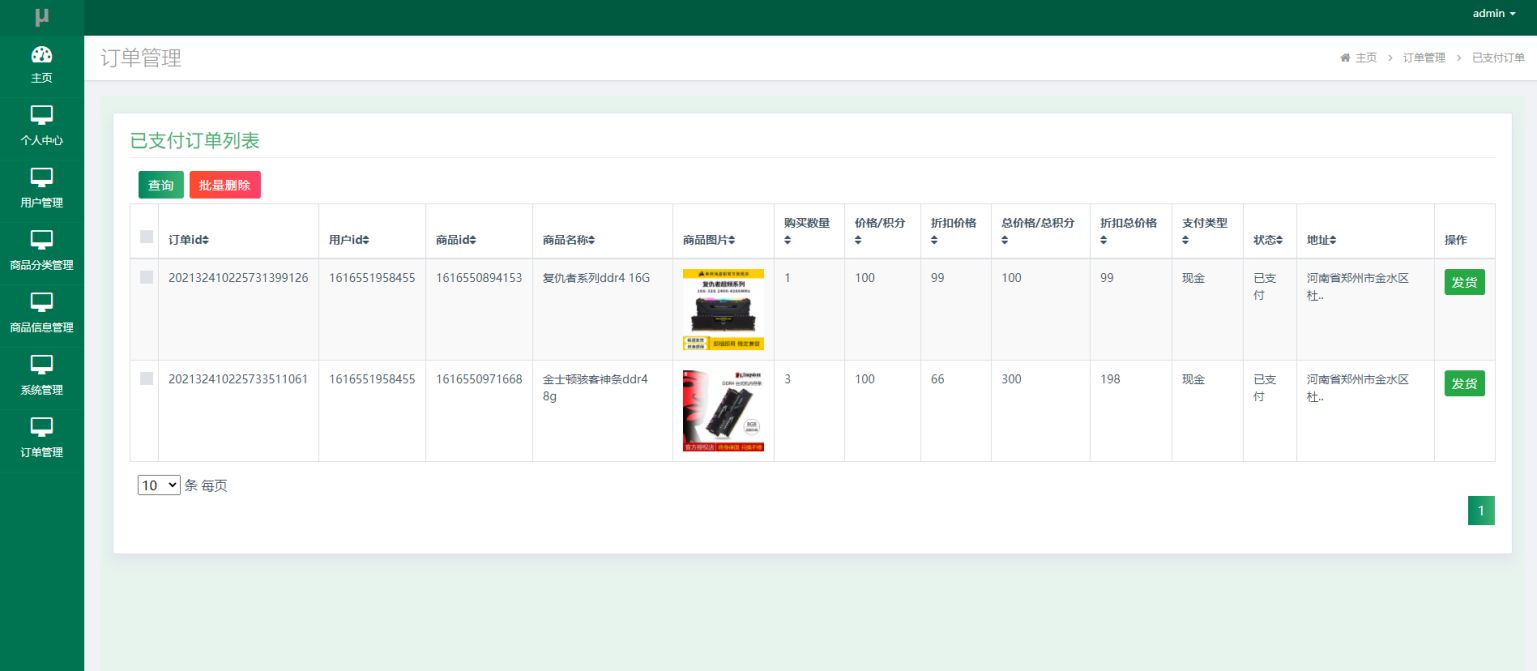Click the 查询 search button
The height and width of the screenshot is (671, 1537).
pyautogui.click(x=161, y=185)
